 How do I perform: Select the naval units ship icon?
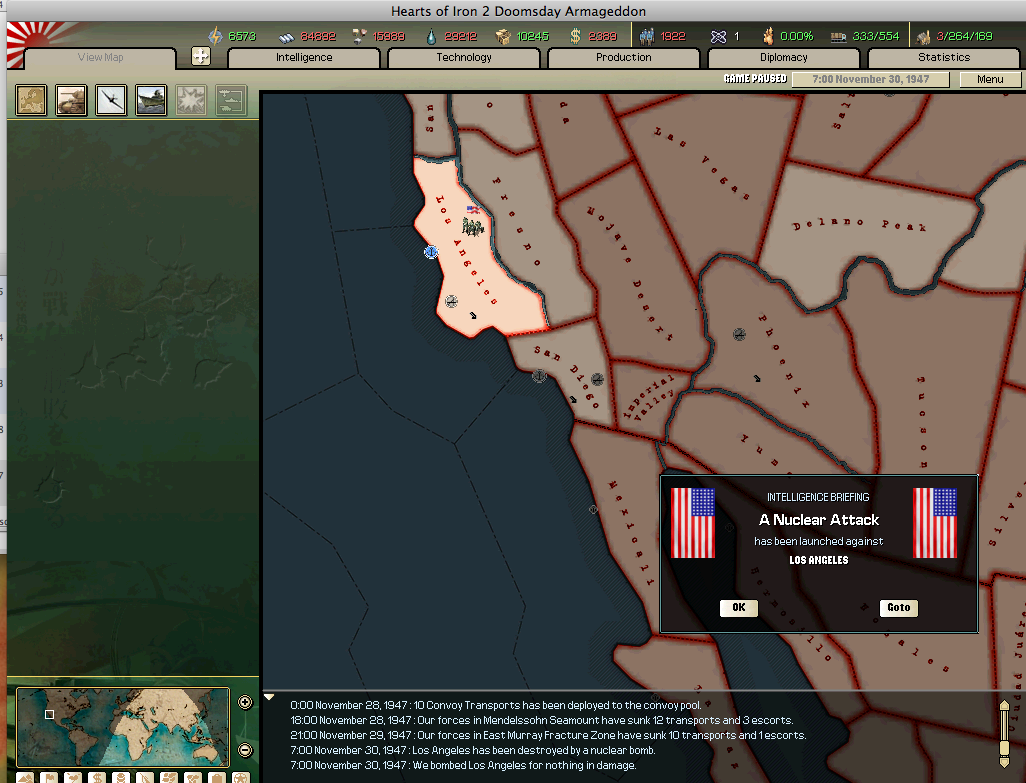151,100
